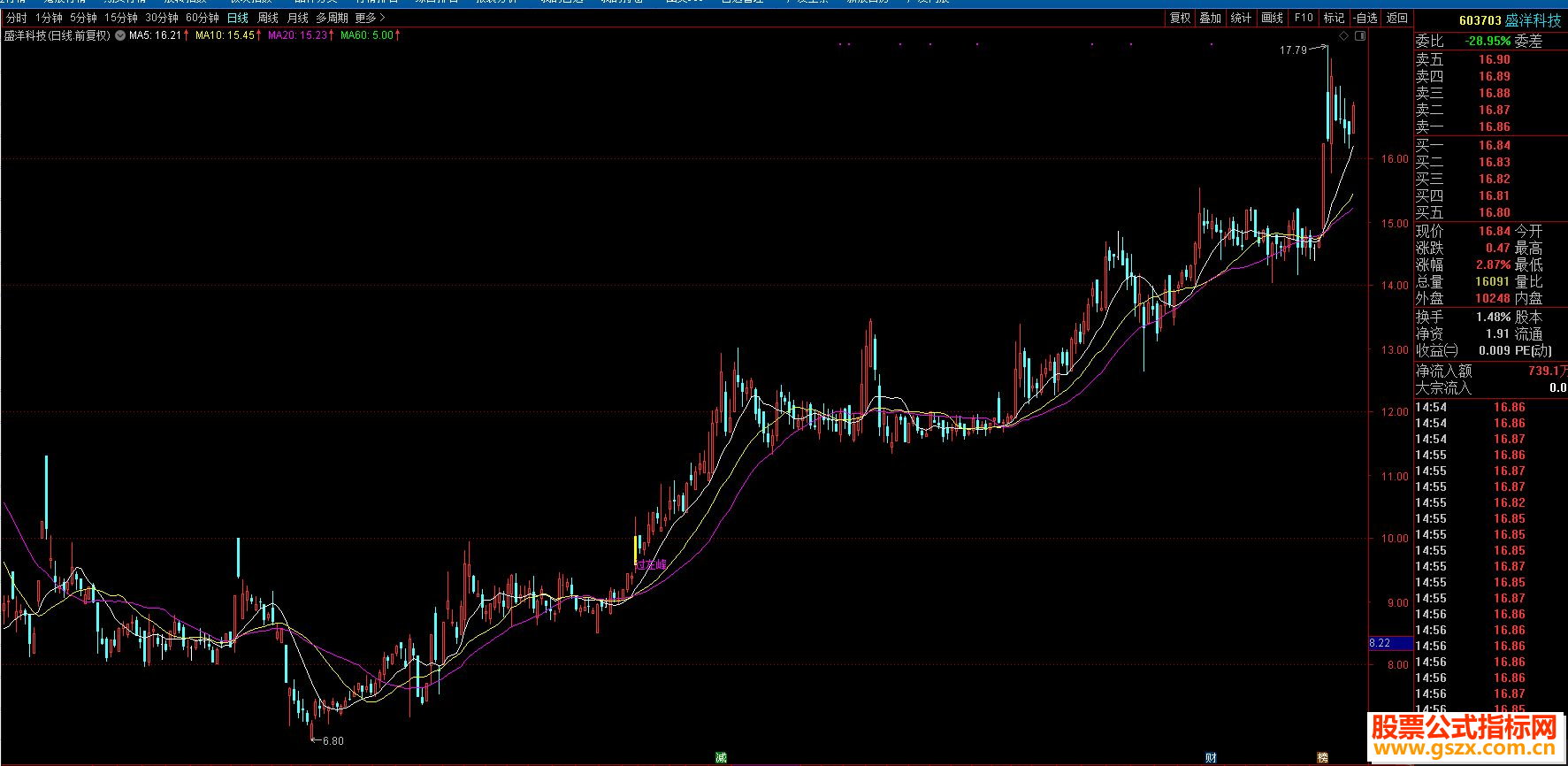1568x766 pixels.
Task: Switch to 60分钟 period
Action: pyautogui.click(x=203, y=18)
